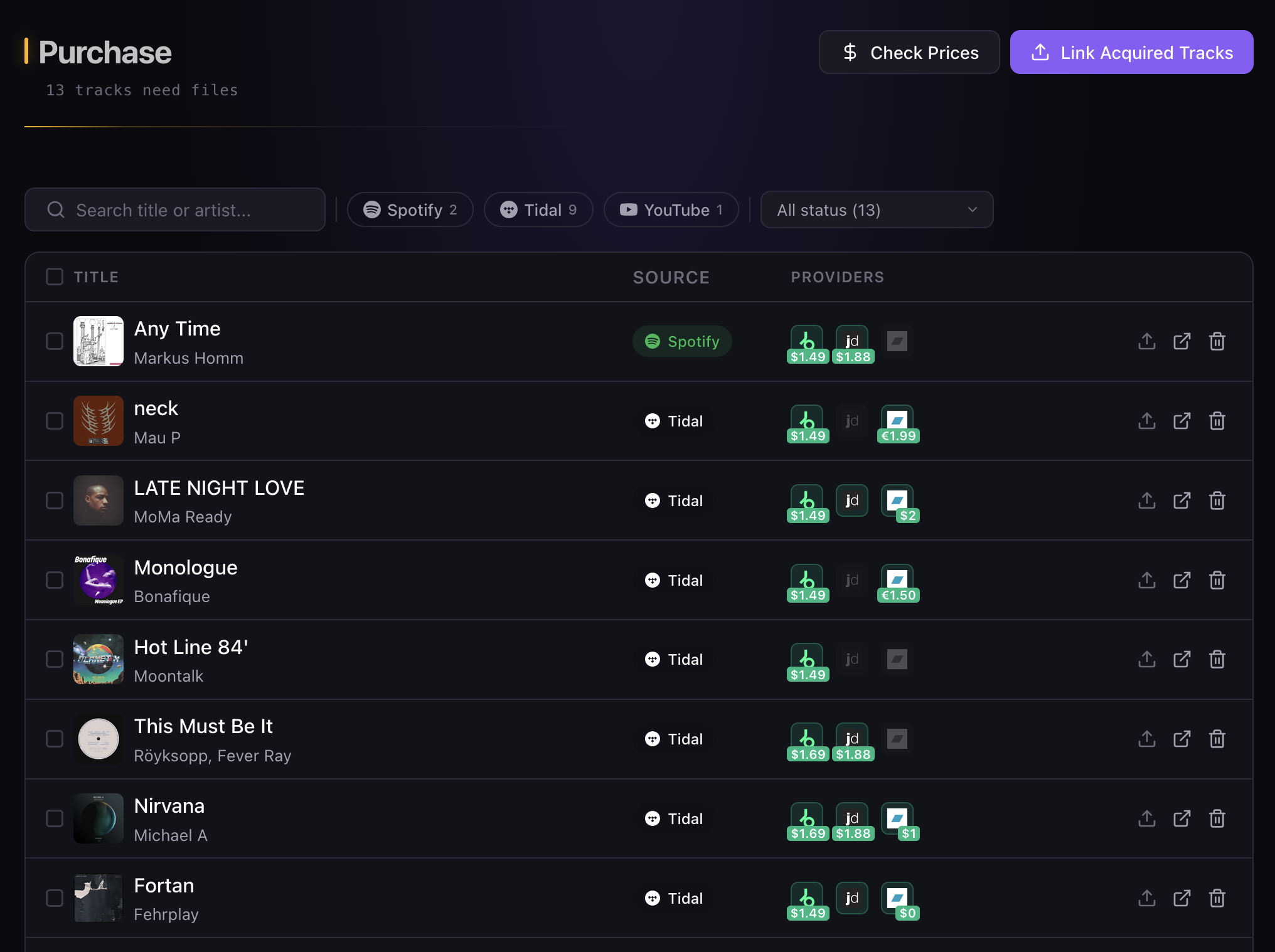Open Juno Download $1.88 provider for Any Time
The image size is (1275, 952).
tap(853, 344)
